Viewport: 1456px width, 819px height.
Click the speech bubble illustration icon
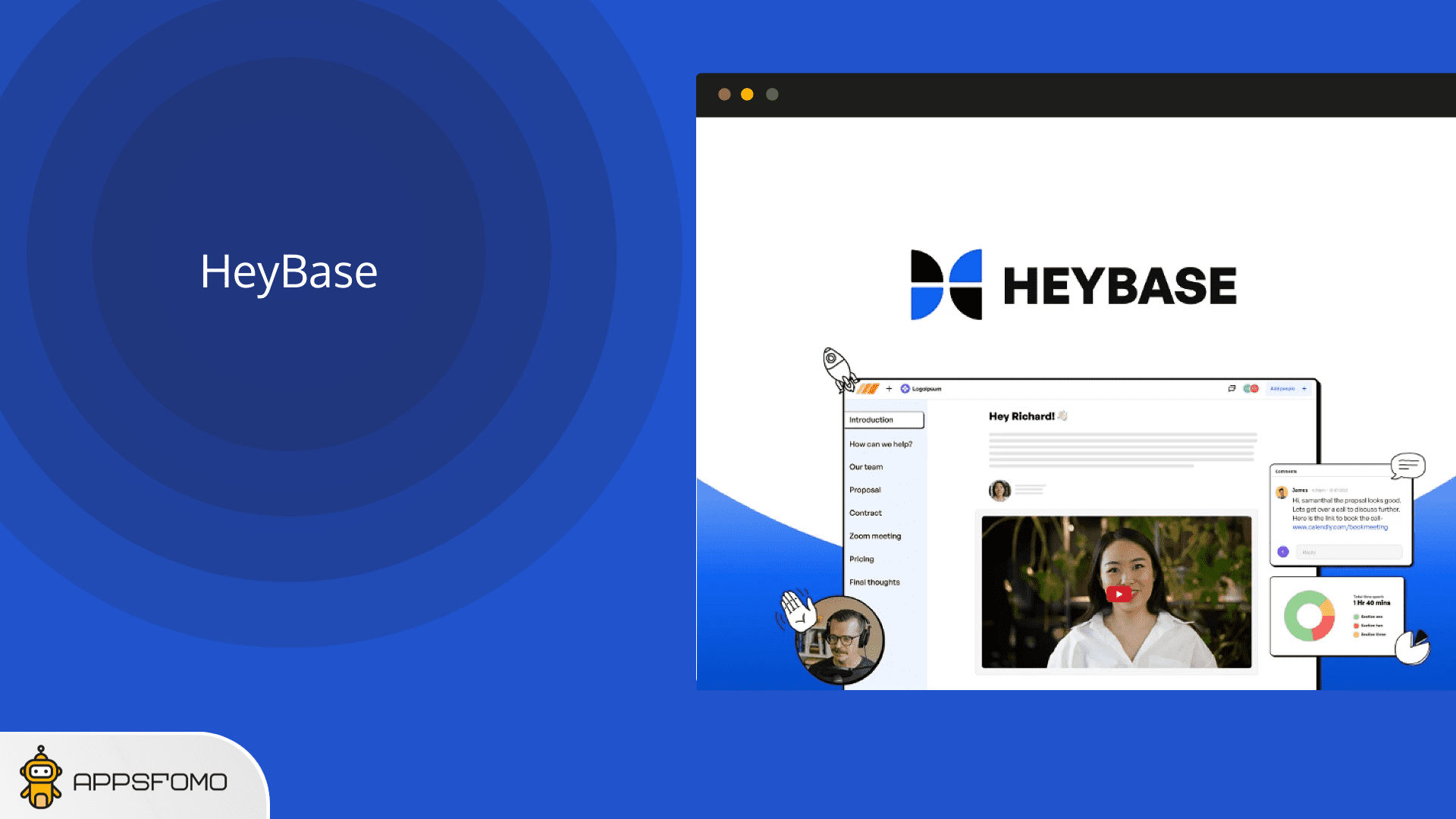tap(1407, 465)
